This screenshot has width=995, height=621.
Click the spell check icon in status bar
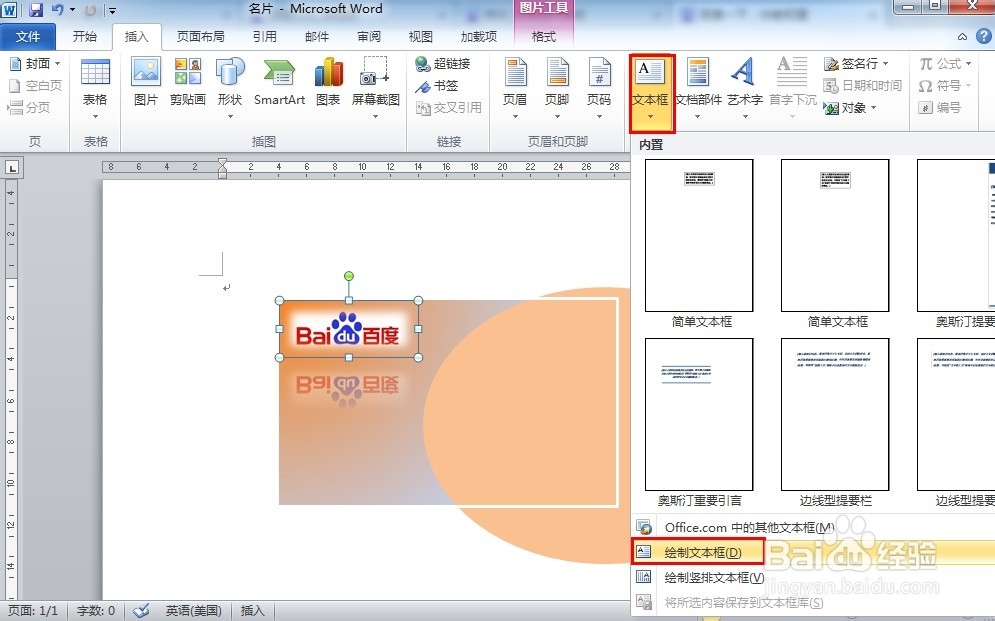tap(141, 610)
